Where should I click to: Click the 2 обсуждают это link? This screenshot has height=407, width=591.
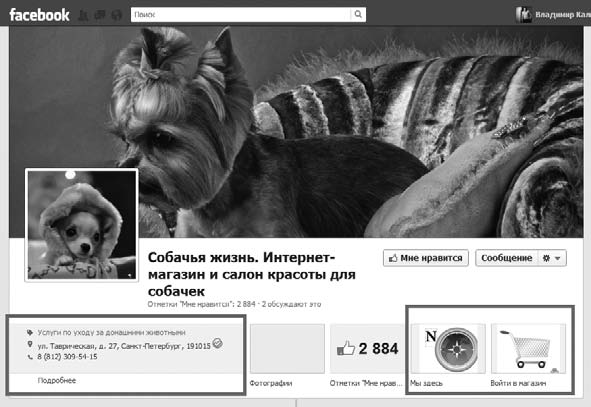292,304
